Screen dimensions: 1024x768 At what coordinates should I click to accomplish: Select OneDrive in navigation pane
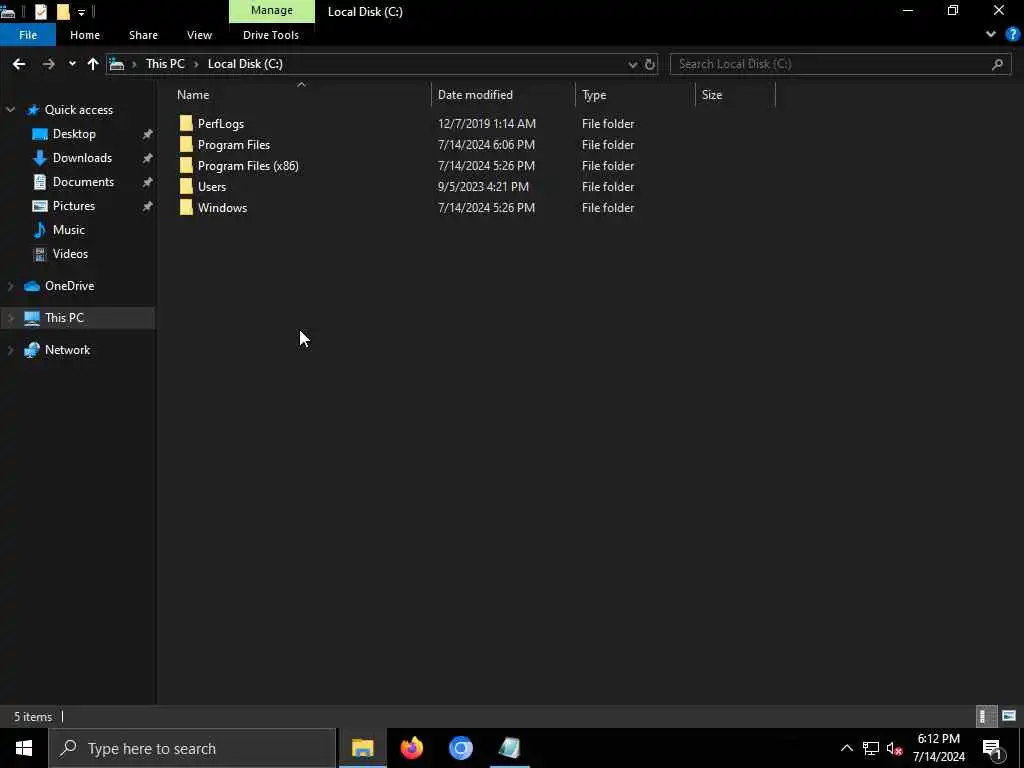pyautogui.click(x=69, y=286)
